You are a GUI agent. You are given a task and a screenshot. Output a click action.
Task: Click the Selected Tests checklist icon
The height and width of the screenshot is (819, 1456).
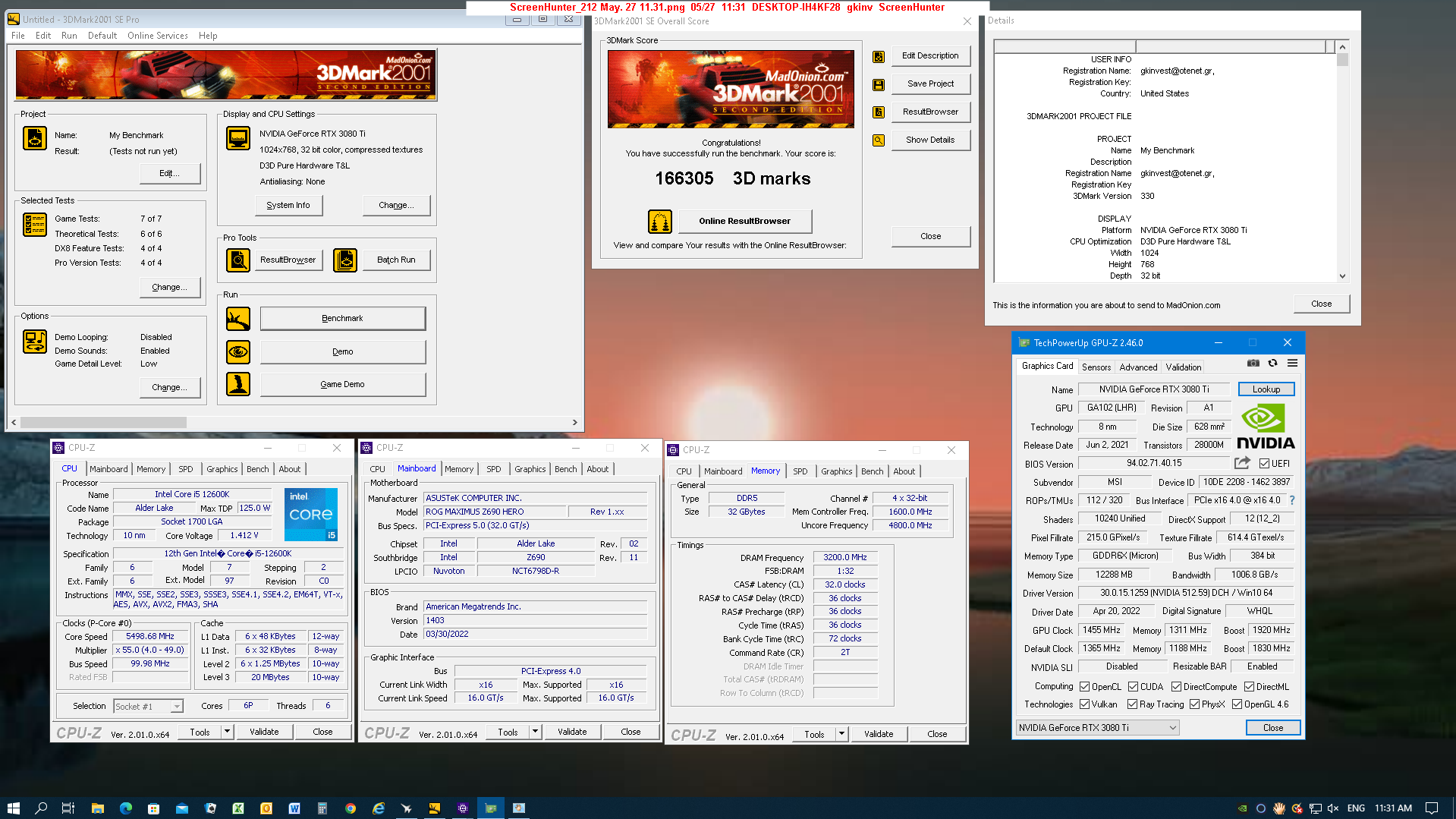click(x=35, y=225)
